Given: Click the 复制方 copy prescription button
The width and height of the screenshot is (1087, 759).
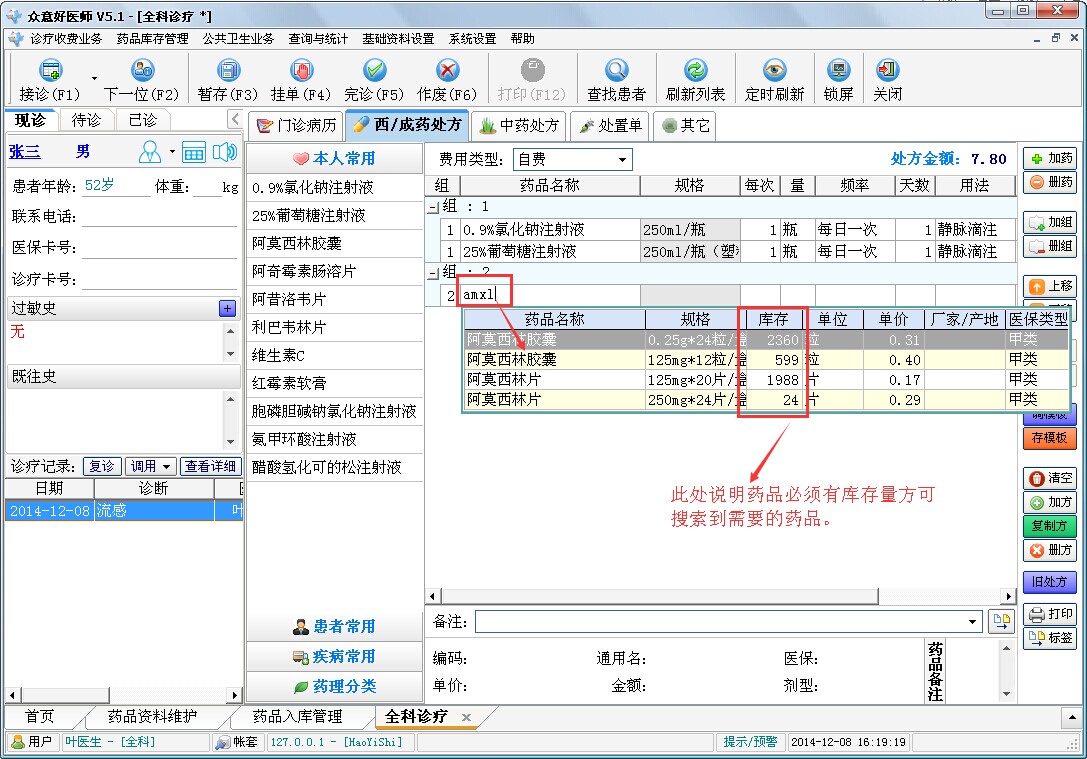Looking at the screenshot, I should [1050, 526].
